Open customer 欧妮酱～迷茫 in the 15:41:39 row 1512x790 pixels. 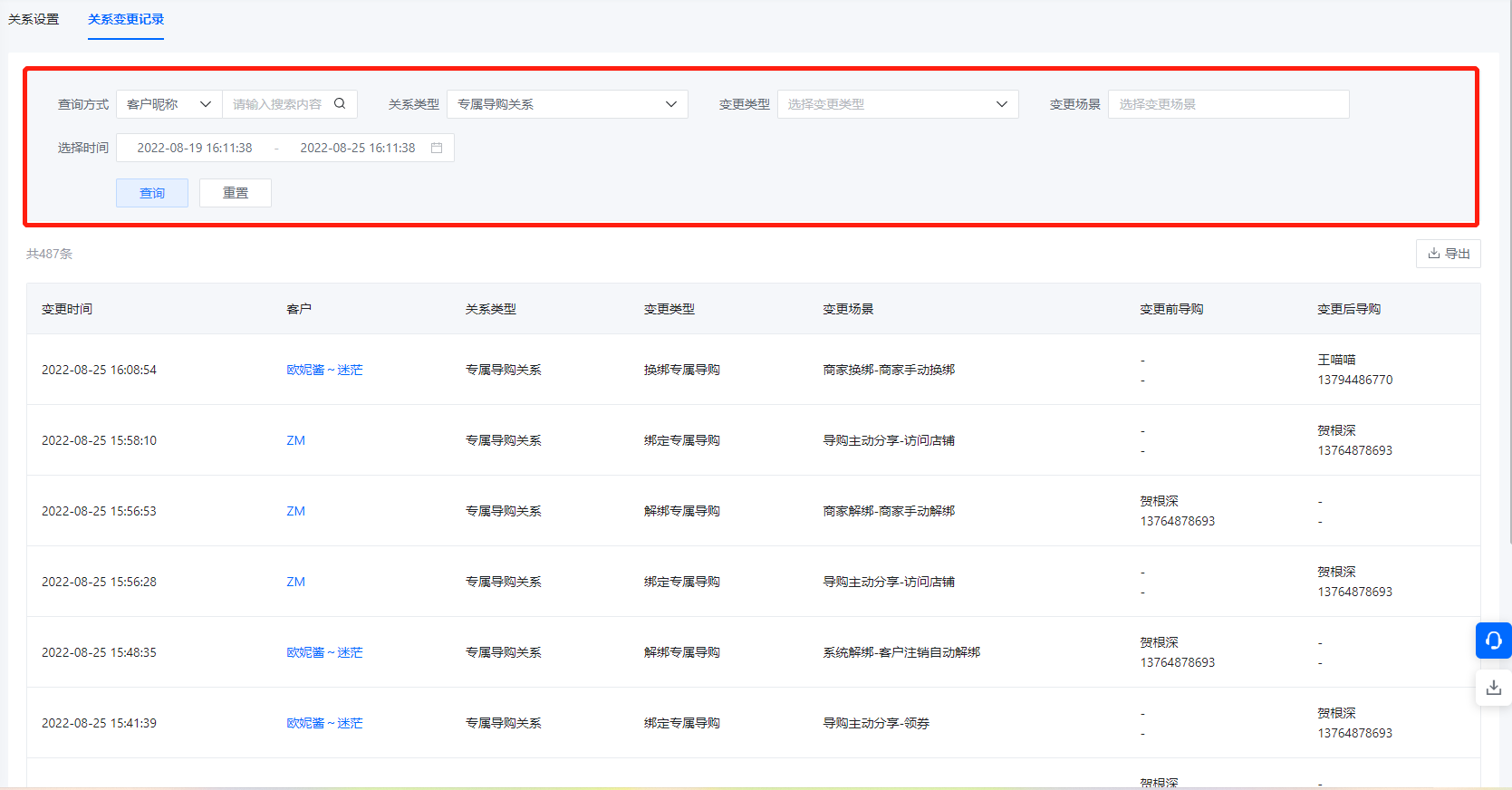point(324,723)
